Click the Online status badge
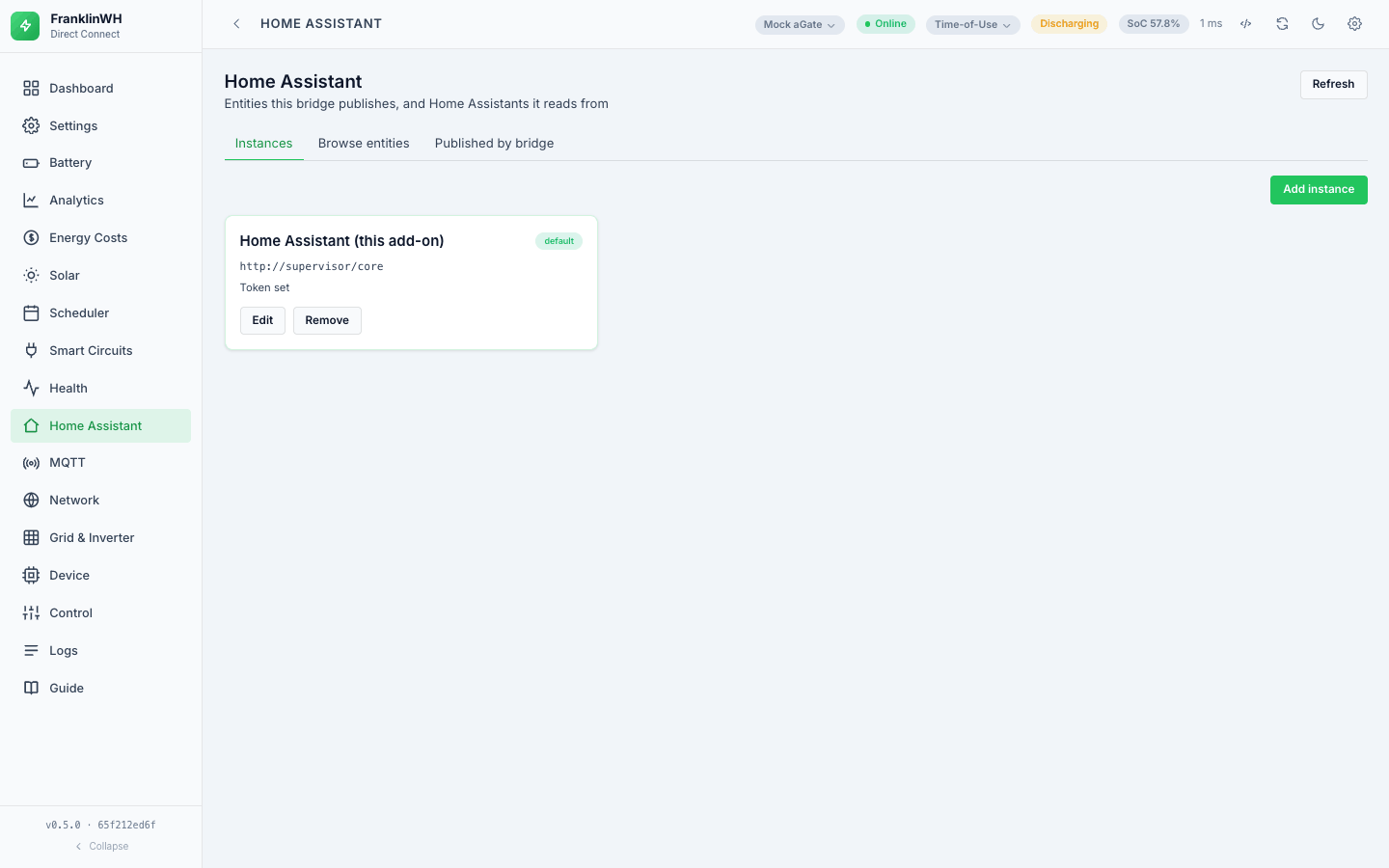The image size is (1389, 868). [885, 24]
